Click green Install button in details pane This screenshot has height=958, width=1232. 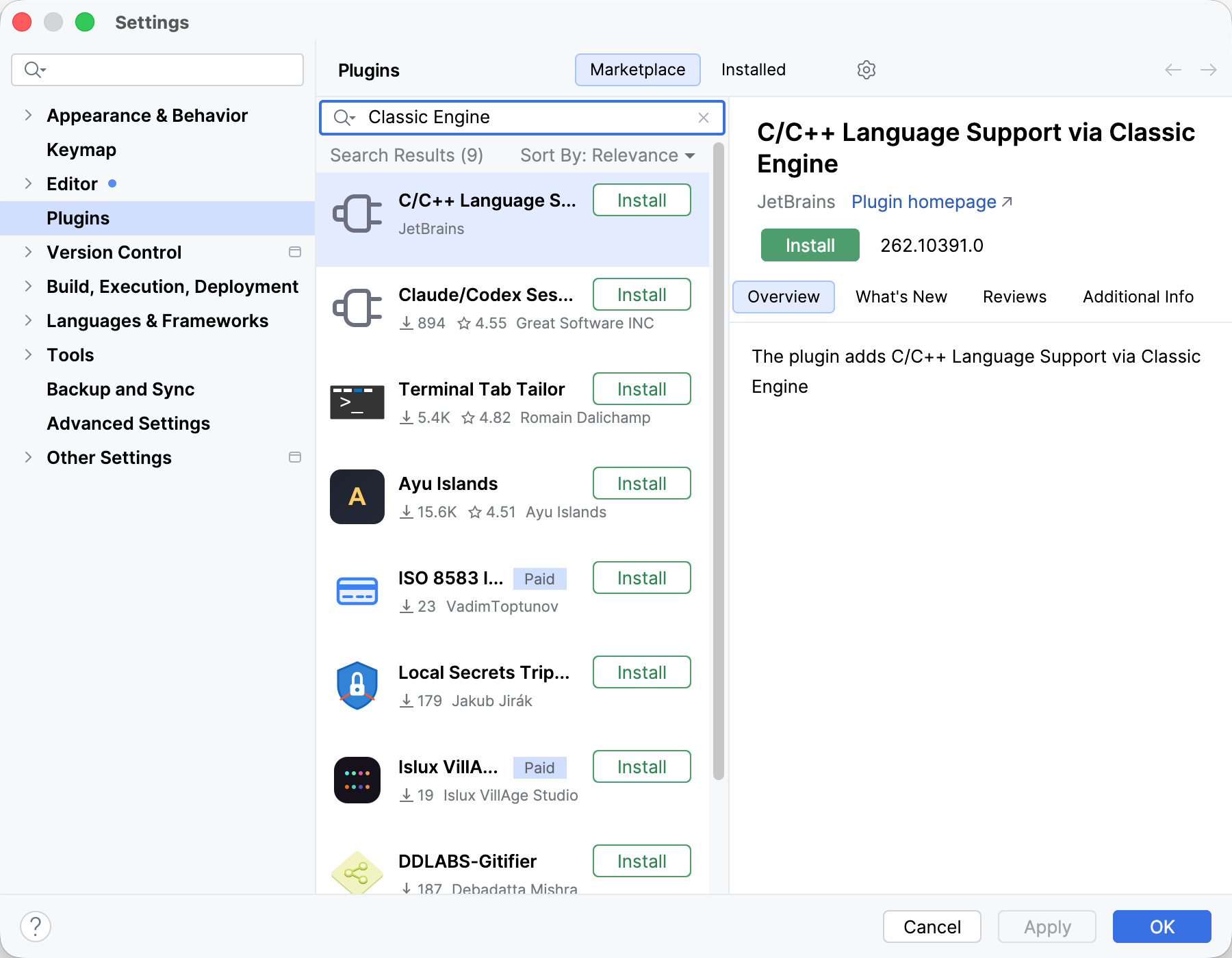tap(810, 245)
